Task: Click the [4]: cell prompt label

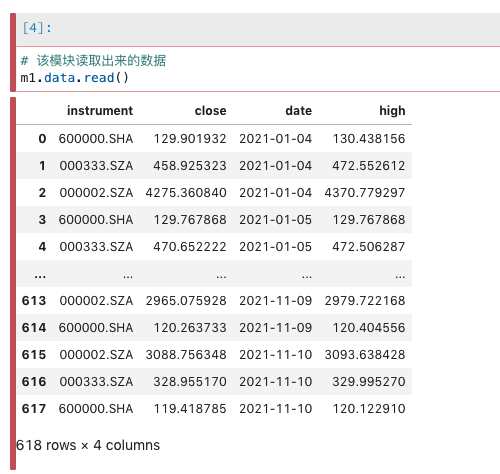Action: (37, 28)
